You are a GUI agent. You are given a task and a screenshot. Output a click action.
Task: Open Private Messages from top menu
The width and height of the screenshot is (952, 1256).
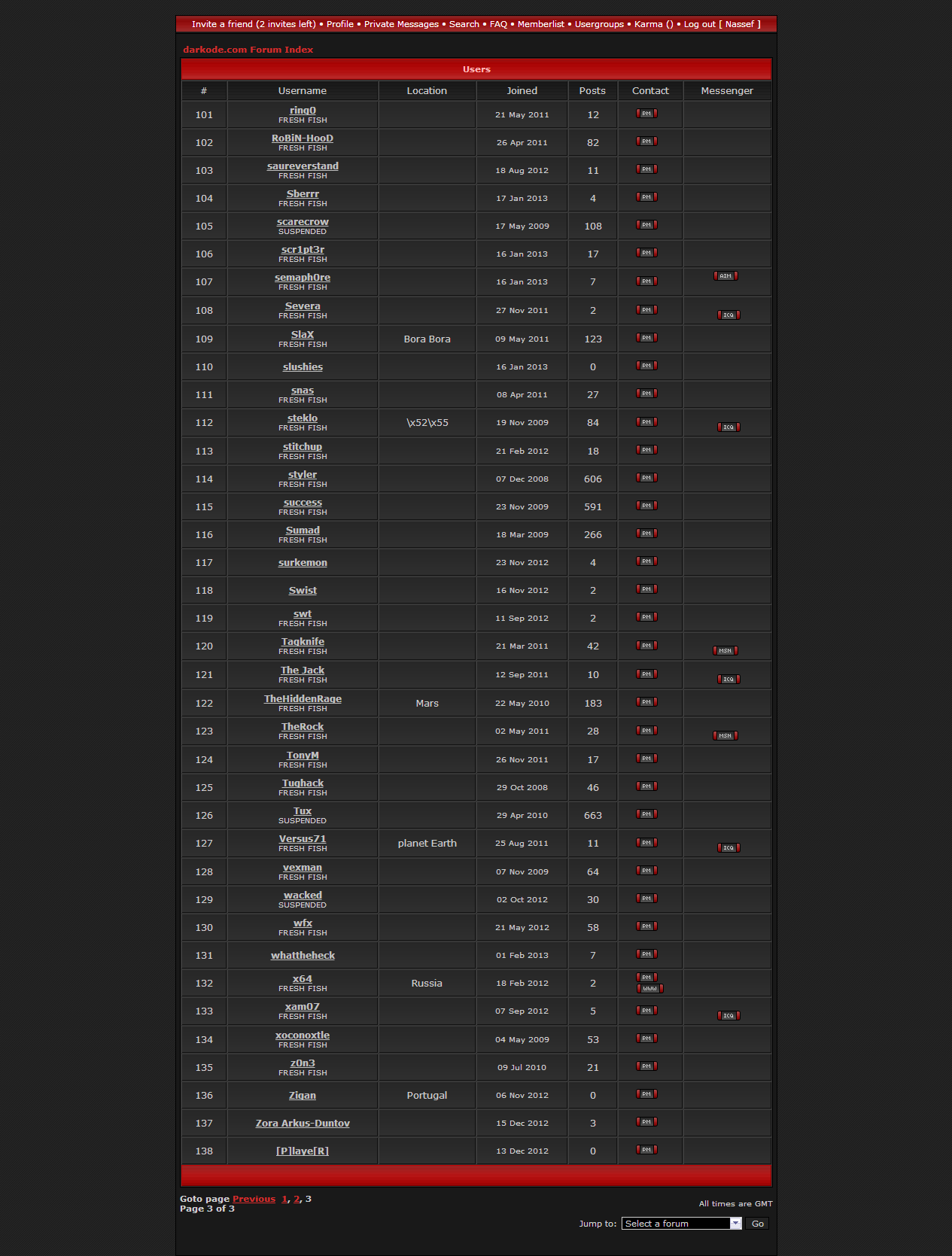coord(401,24)
